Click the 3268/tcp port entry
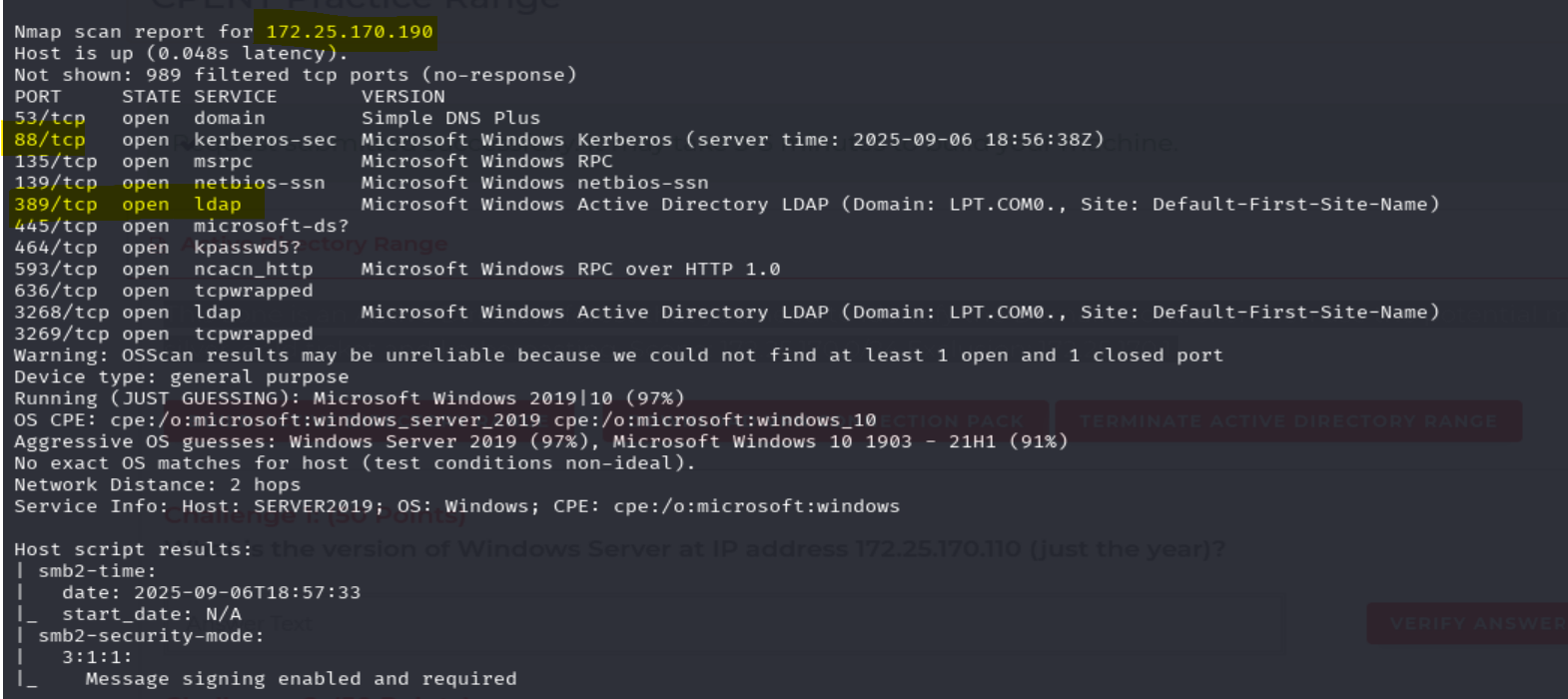This screenshot has width=1568, height=699. click(62, 313)
